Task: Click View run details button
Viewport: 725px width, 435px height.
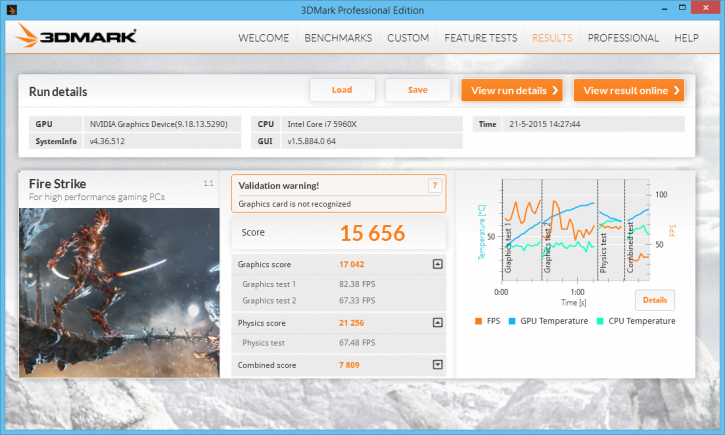Action: [511, 90]
